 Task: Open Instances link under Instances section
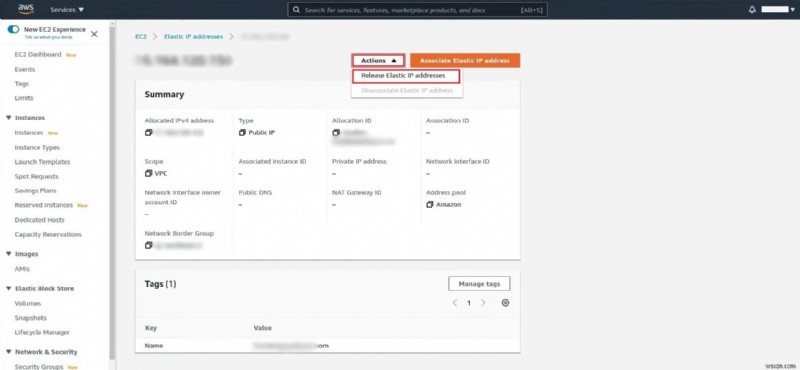pyautogui.click(x=29, y=133)
